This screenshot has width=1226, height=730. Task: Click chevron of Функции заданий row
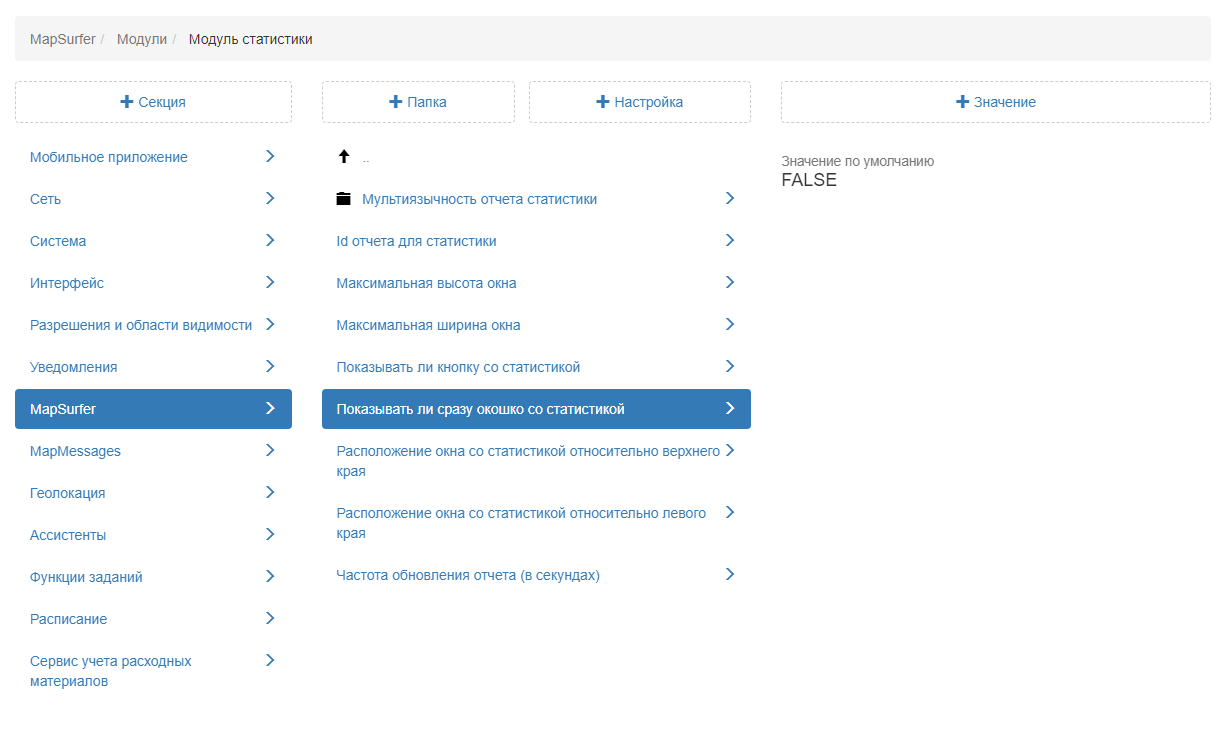click(x=270, y=576)
